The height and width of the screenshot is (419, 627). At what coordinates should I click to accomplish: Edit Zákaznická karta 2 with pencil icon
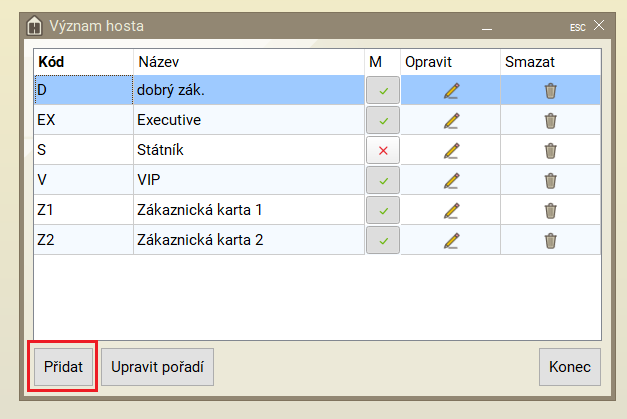(451, 241)
